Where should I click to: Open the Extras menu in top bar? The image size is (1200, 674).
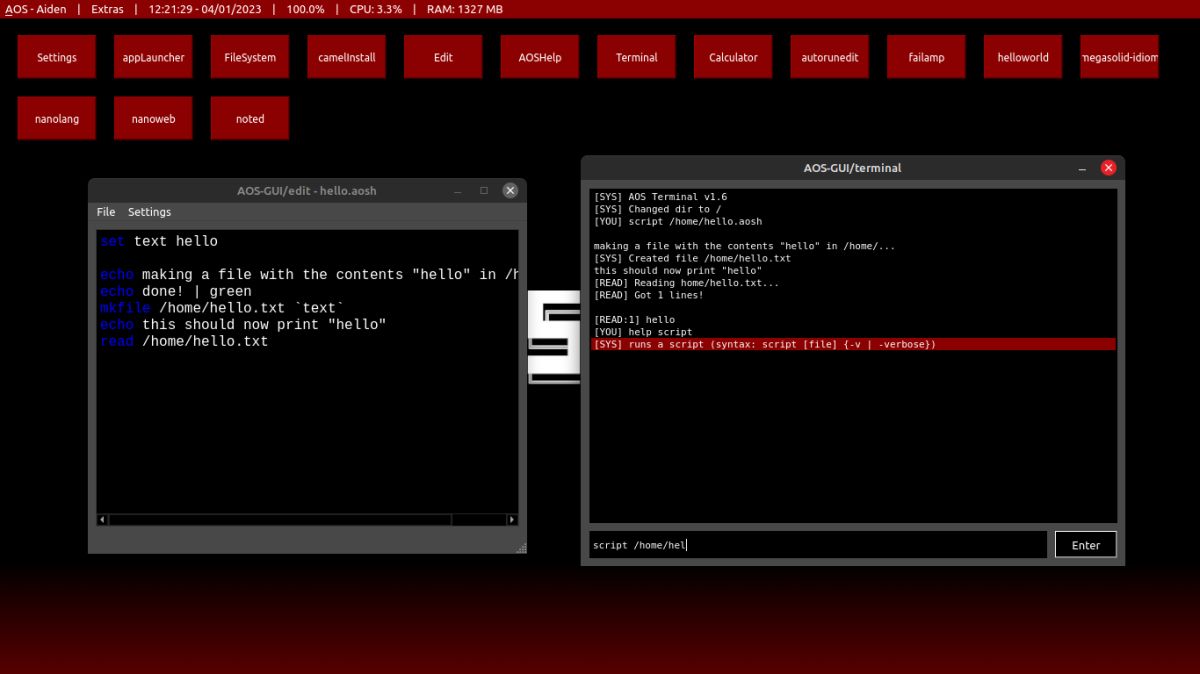click(107, 9)
